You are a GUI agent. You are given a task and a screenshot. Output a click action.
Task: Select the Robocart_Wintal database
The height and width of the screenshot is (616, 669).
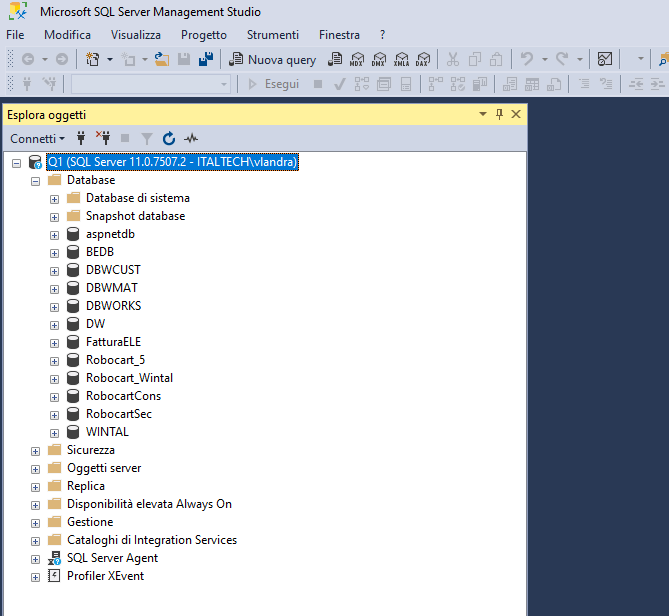[129, 378]
